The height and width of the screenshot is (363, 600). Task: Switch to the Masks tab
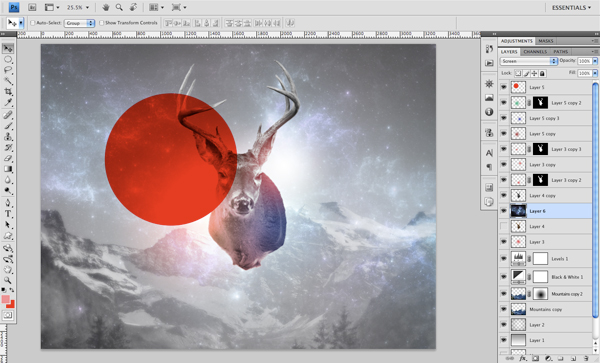click(x=546, y=41)
